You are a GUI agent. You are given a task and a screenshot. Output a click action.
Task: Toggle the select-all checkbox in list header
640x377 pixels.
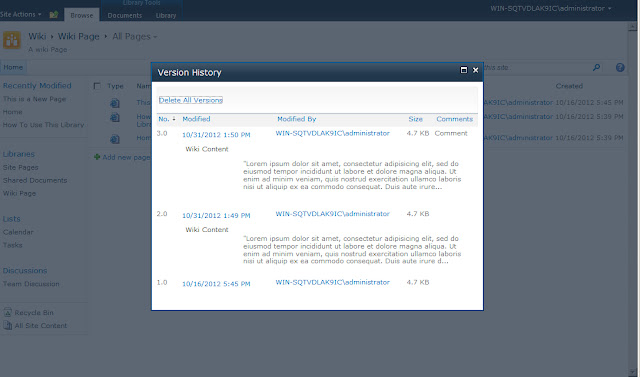click(97, 86)
